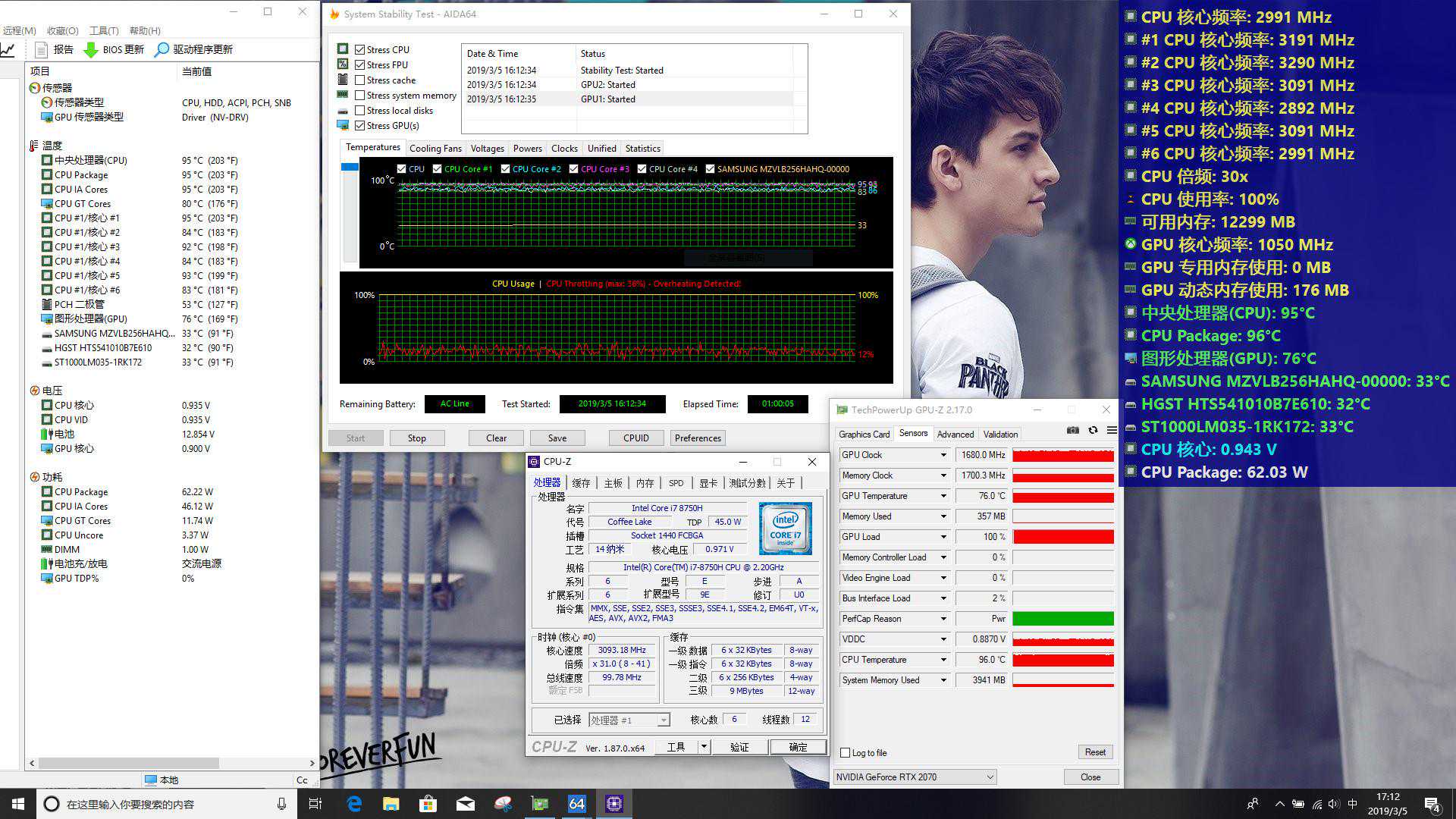The image size is (1456, 819).
Task: Click the driver update magnifier icon
Action: (162, 49)
